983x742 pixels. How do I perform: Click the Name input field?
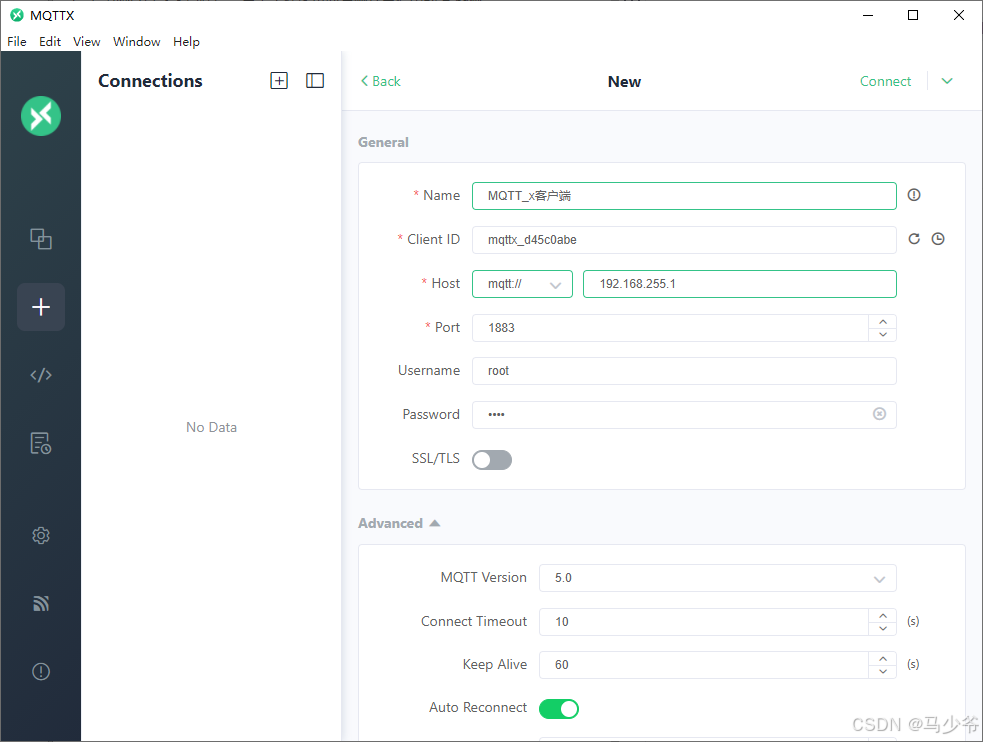(x=684, y=196)
